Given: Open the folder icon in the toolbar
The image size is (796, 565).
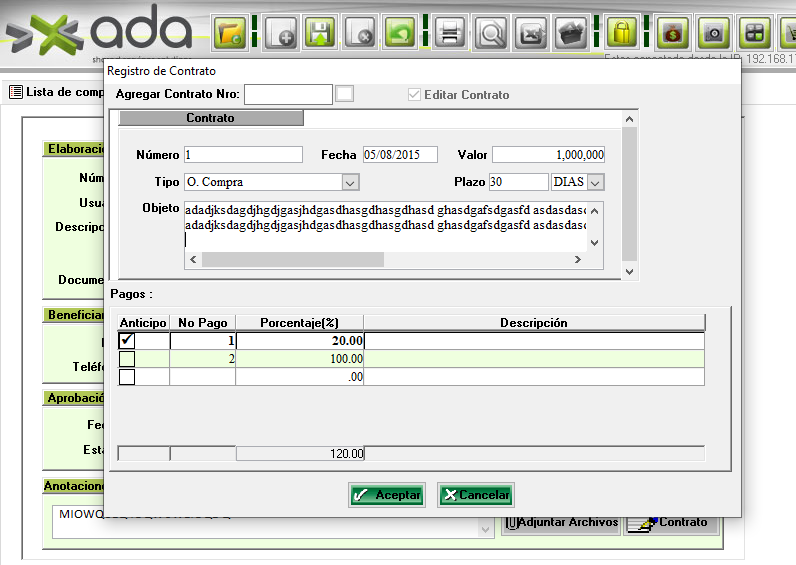Looking at the screenshot, I should click(x=230, y=33).
